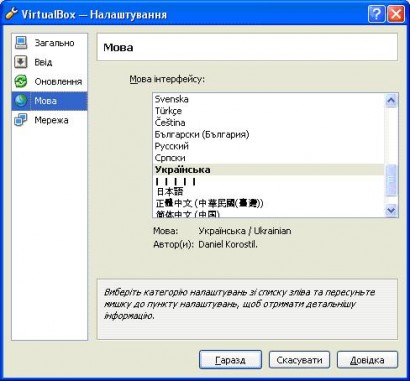The image size is (410, 381).
Task: Click the Скасувати button
Action: [x=299, y=360]
